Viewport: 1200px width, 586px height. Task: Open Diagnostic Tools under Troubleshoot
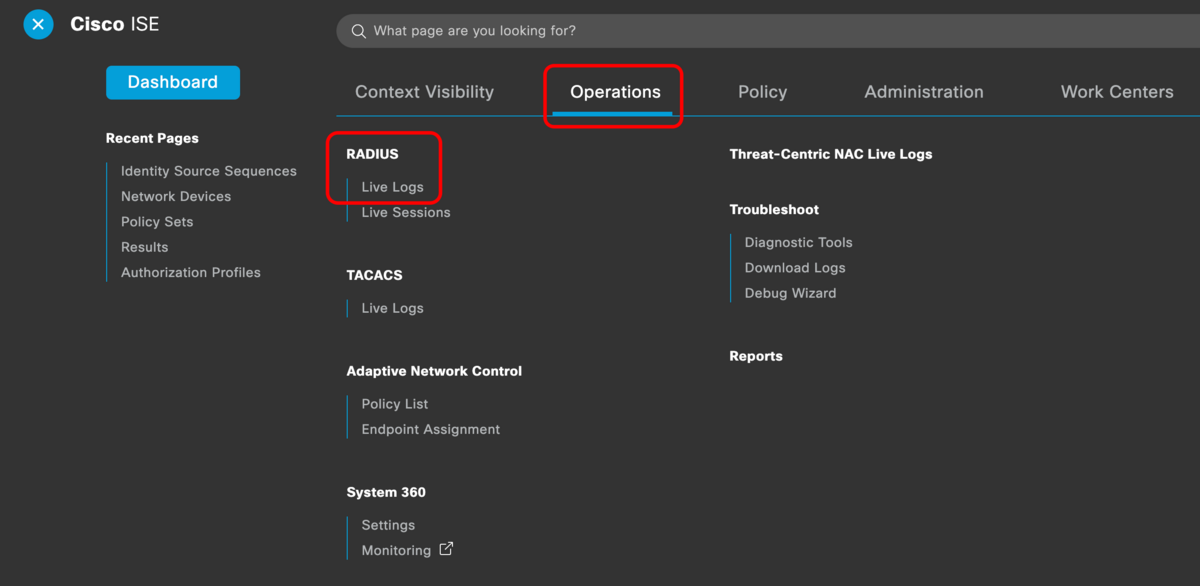pyautogui.click(x=799, y=242)
